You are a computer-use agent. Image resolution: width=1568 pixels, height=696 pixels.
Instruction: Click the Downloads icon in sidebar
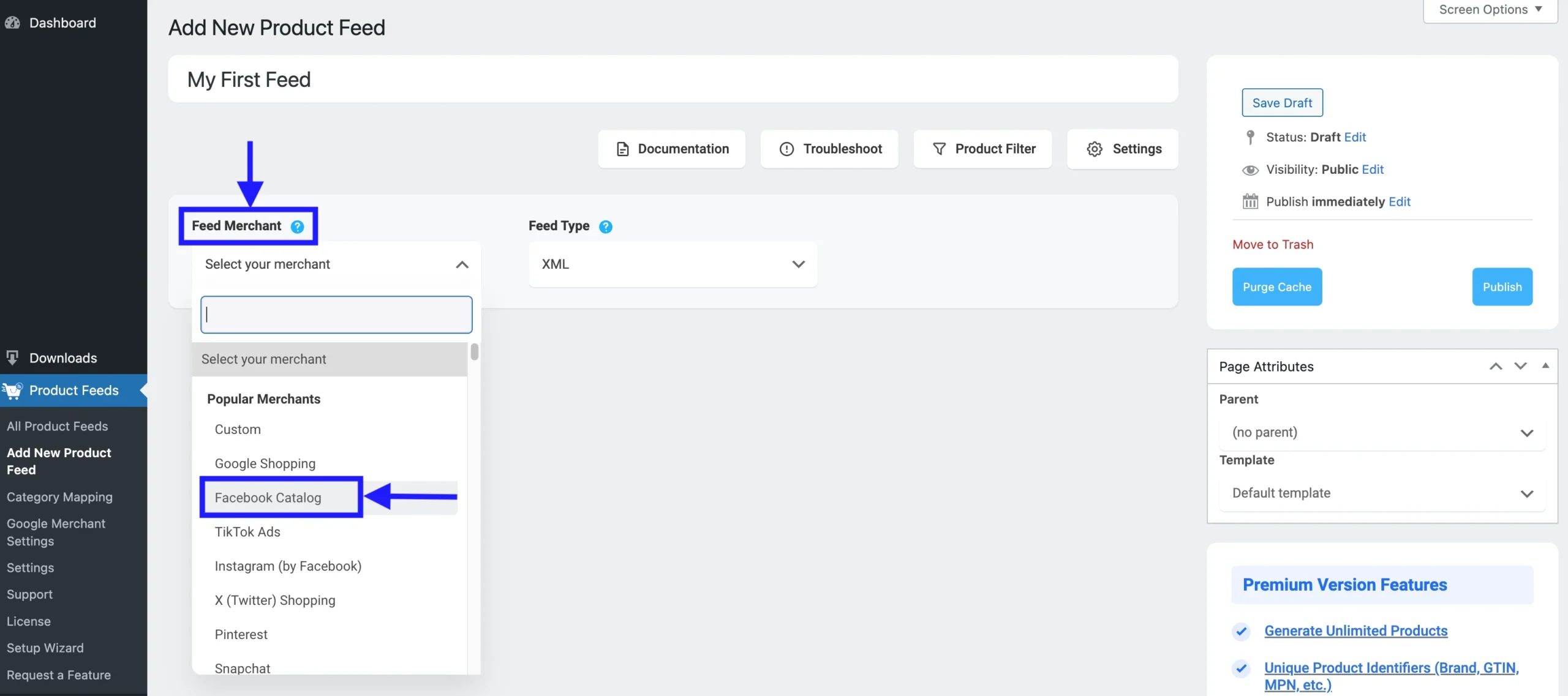coord(12,357)
